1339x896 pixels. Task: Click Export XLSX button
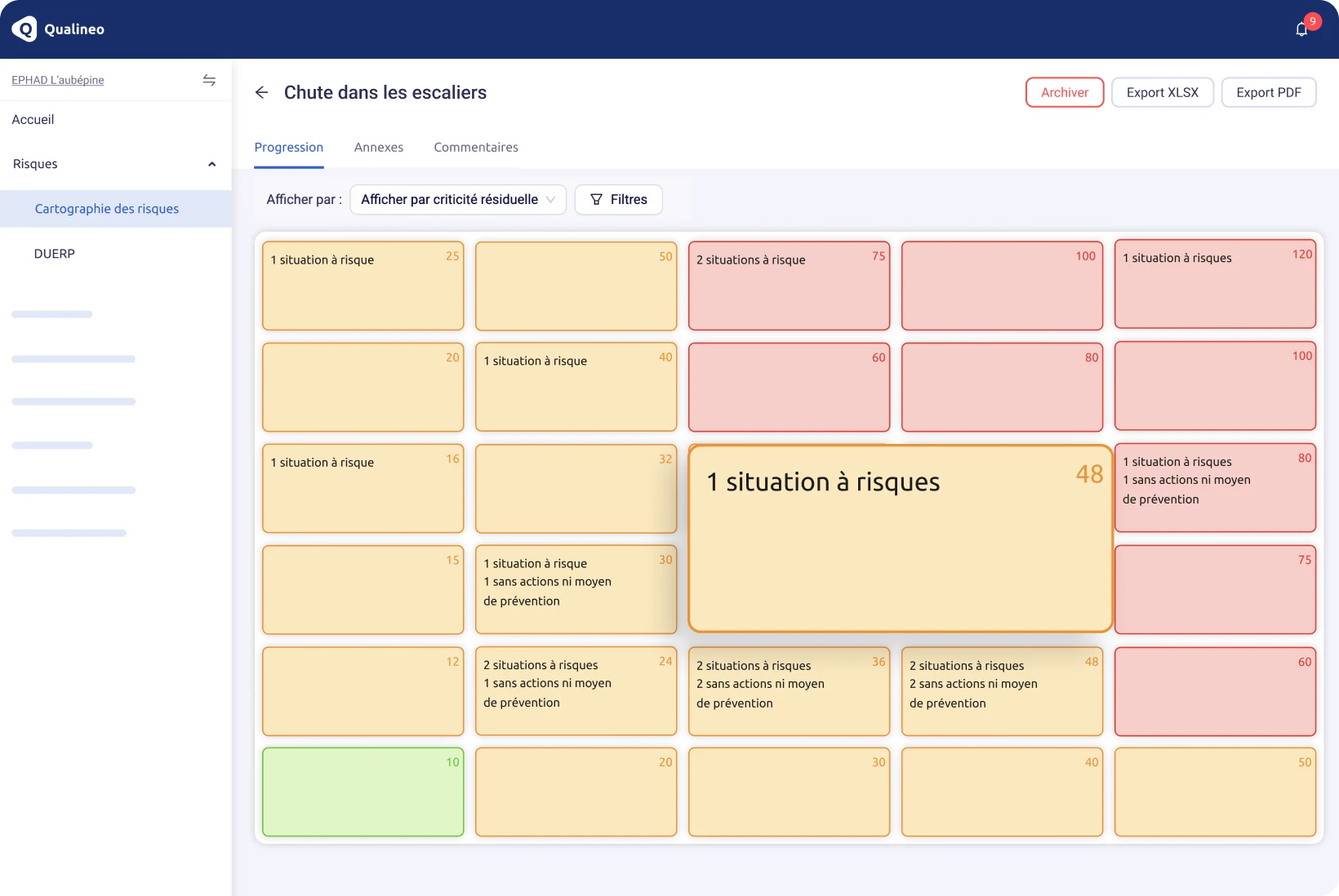(x=1163, y=92)
